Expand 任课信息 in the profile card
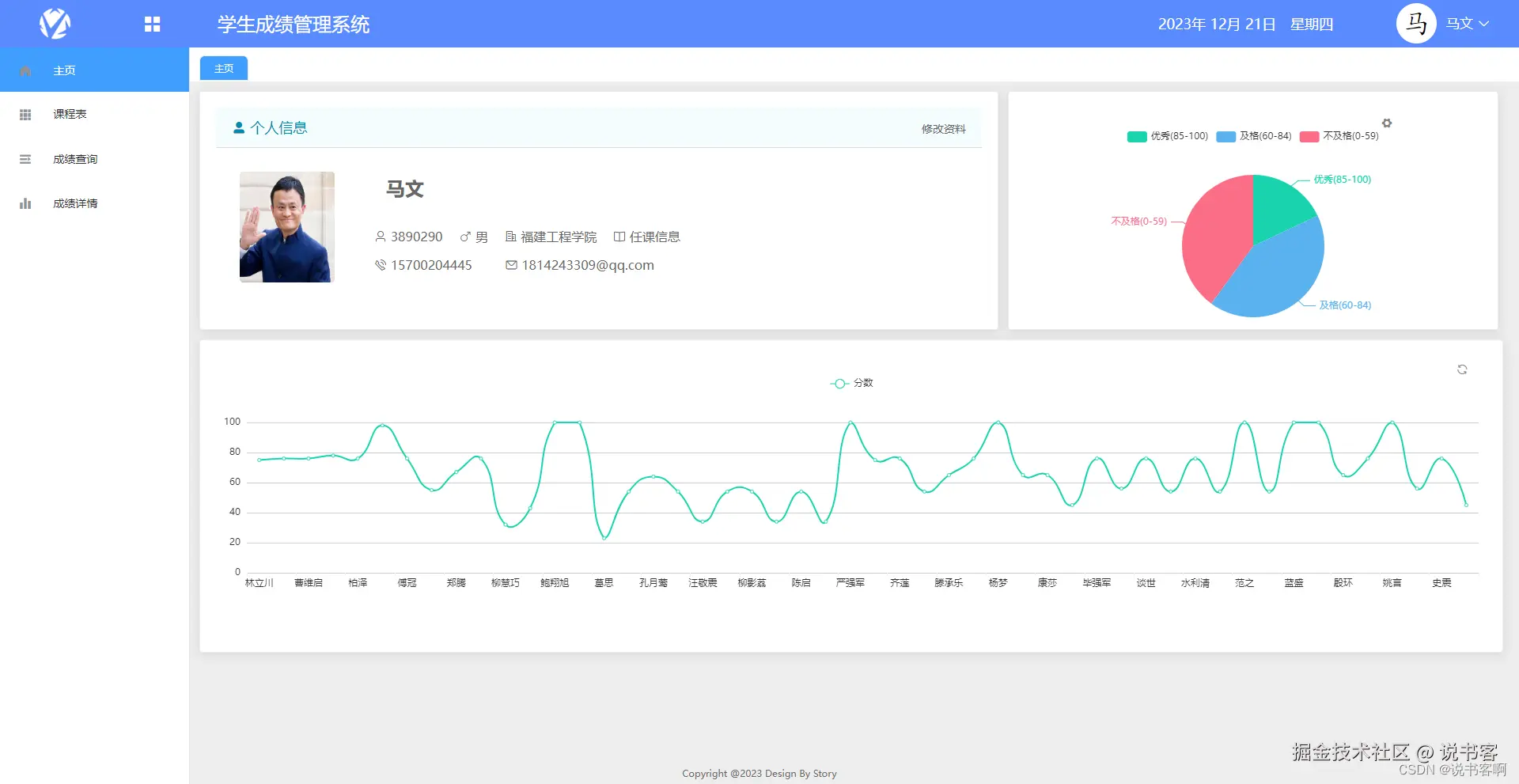The width and height of the screenshot is (1519, 784). (649, 236)
